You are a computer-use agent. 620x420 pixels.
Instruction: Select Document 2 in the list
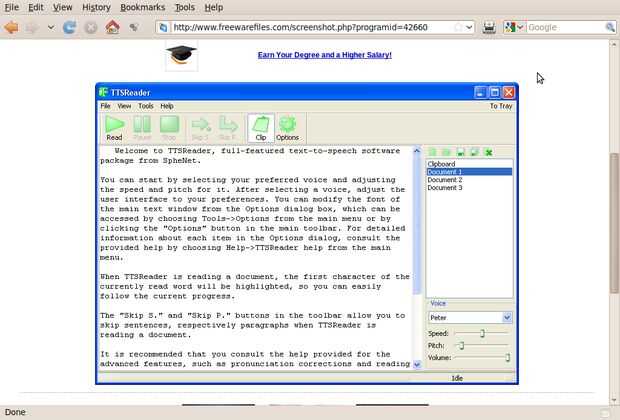click(x=469, y=180)
